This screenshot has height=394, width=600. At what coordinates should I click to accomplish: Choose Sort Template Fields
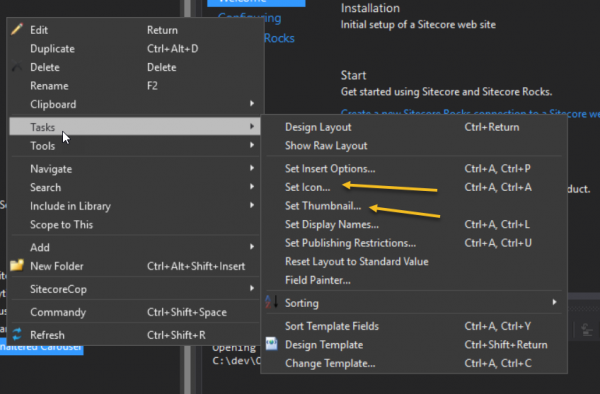coord(414,326)
